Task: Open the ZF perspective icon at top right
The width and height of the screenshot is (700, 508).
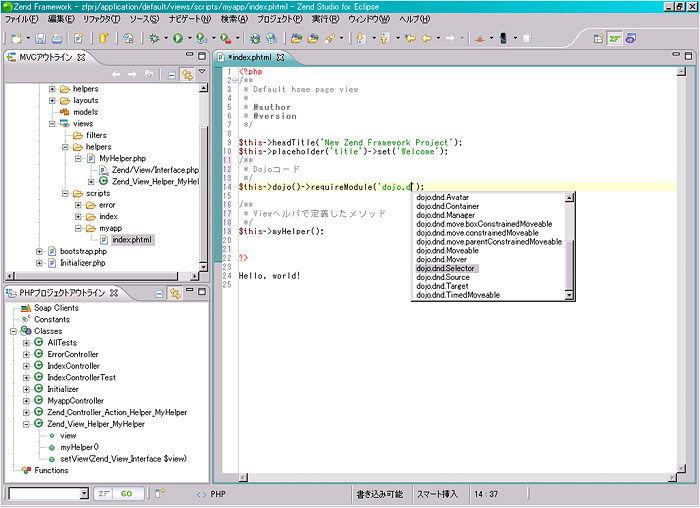Action: pos(617,38)
